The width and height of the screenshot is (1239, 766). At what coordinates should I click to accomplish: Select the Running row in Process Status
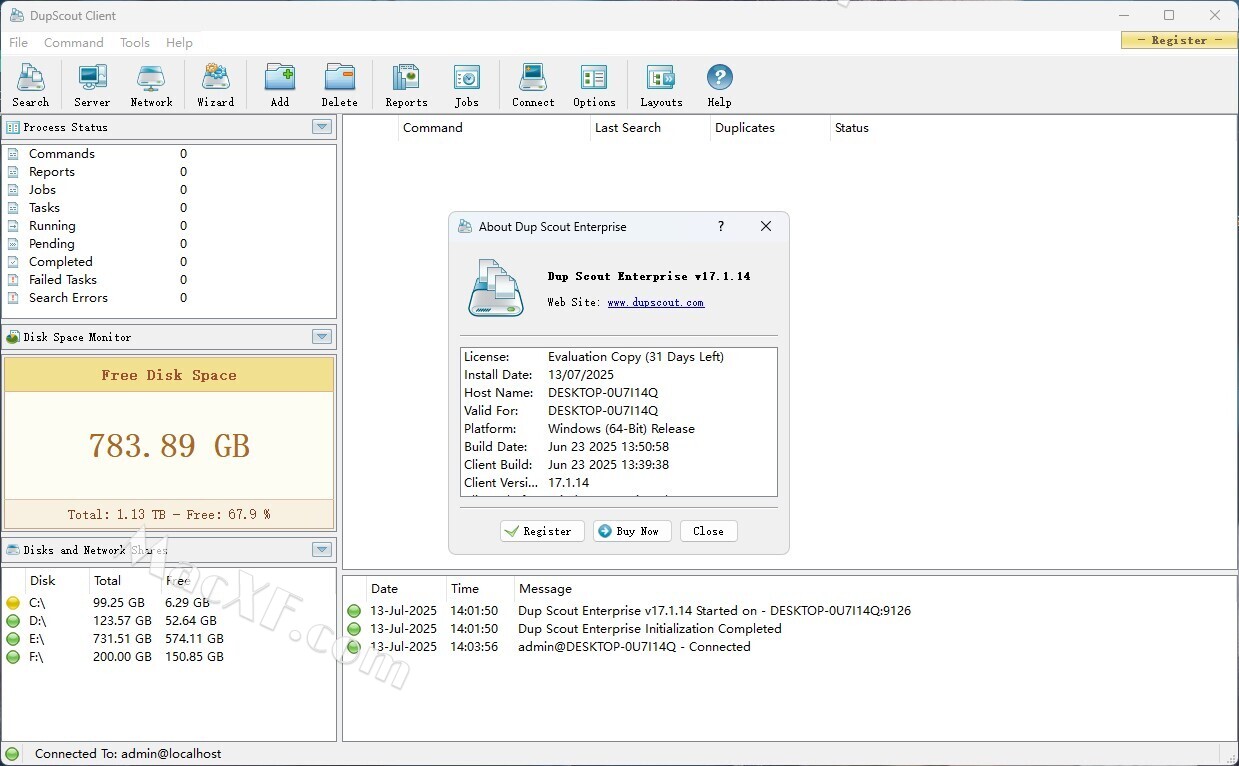170,226
